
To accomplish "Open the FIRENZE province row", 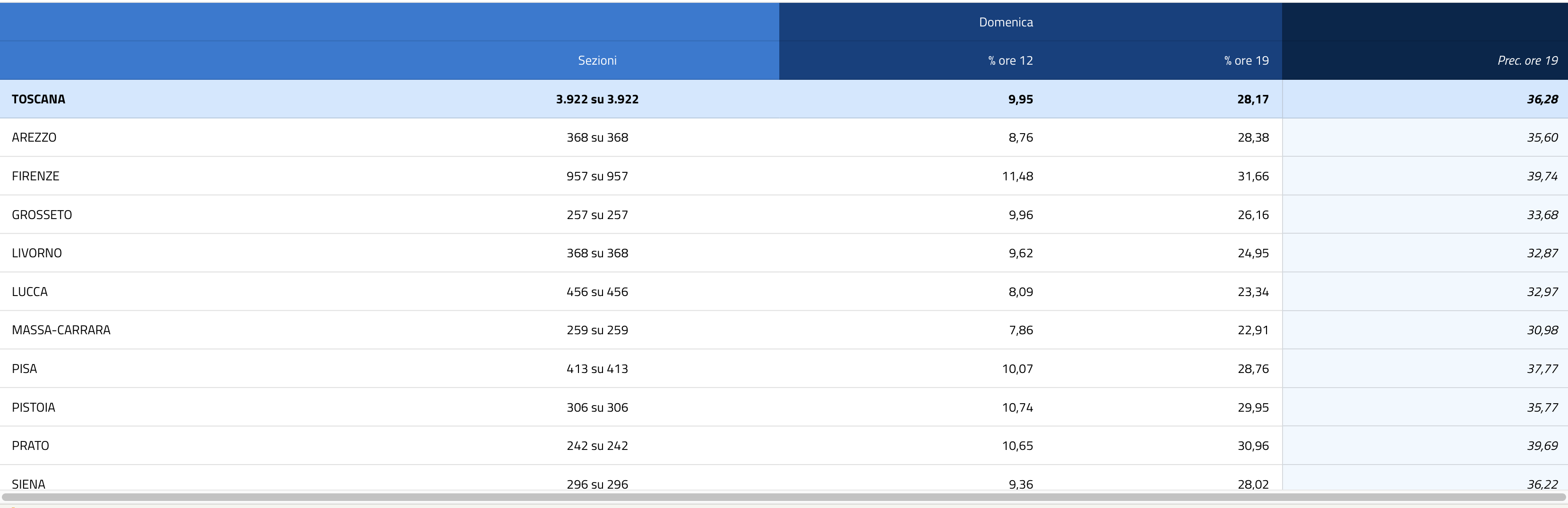I will coord(35,176).
